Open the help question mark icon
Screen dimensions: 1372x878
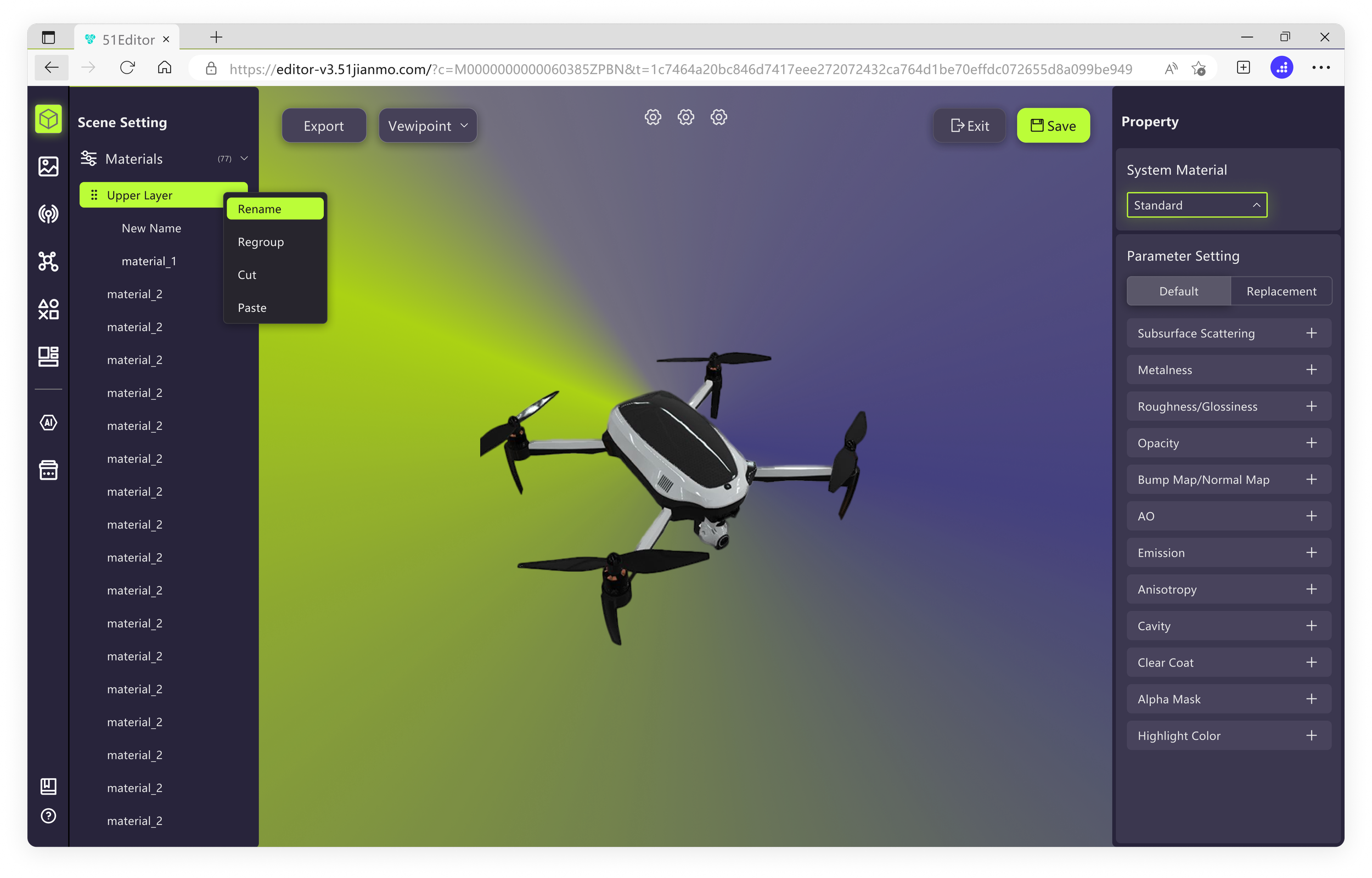tap(48, 816)
